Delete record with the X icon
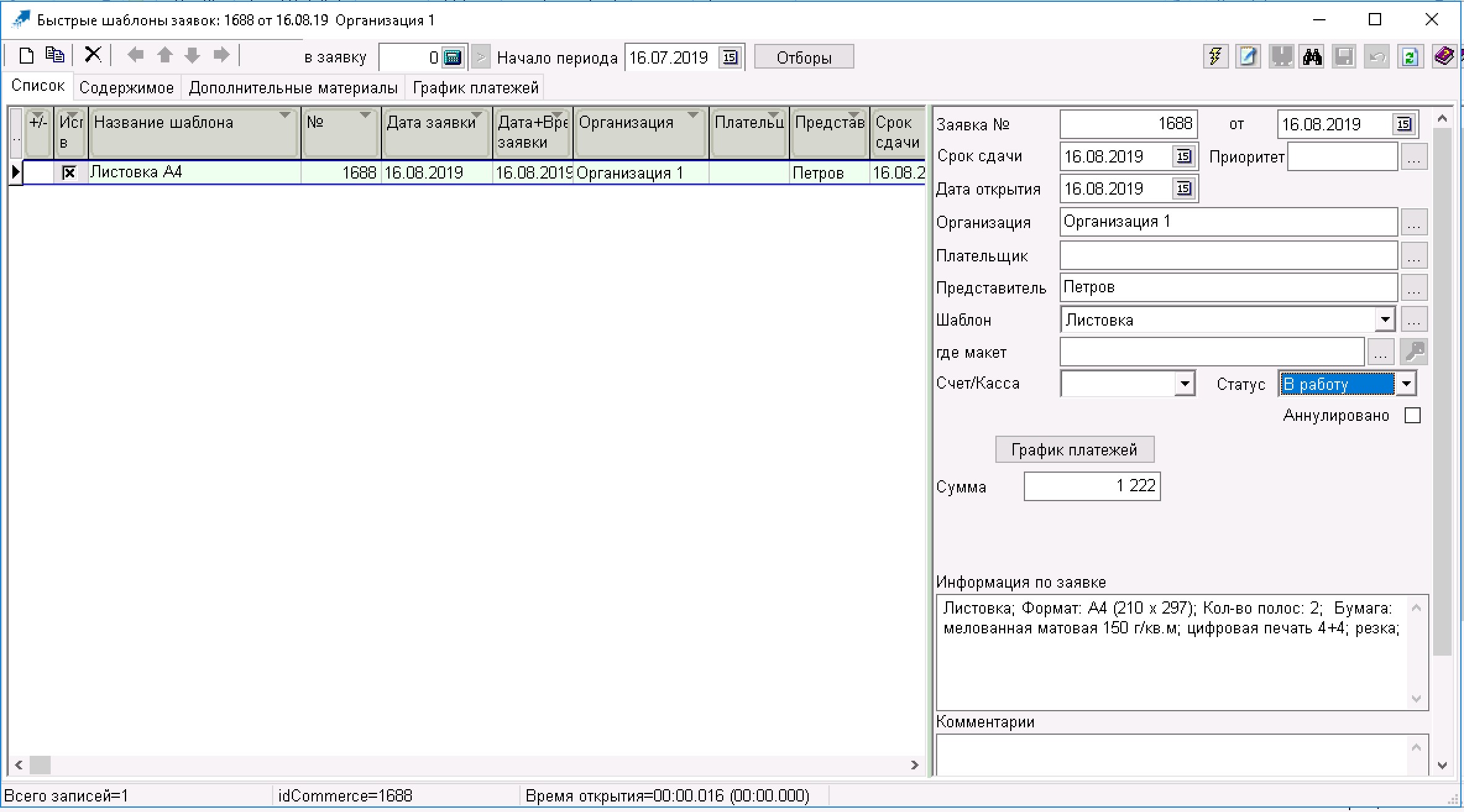Screen dimensions: 1464x812 (x=93, y=55)
